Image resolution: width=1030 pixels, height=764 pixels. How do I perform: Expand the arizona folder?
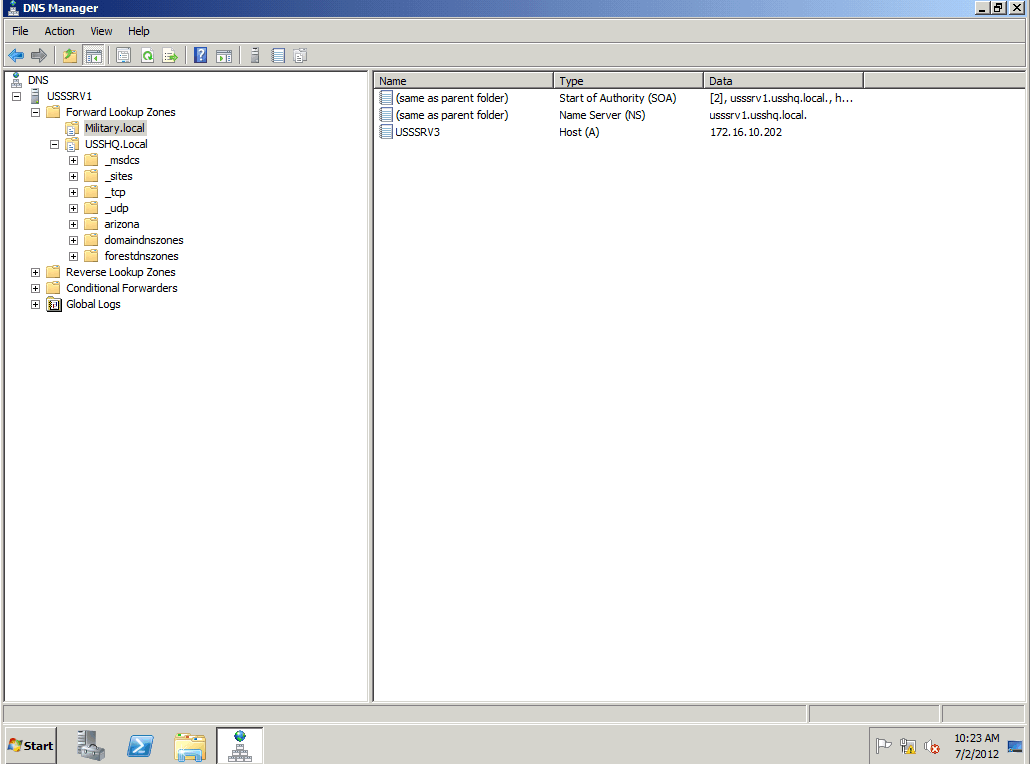74,224
